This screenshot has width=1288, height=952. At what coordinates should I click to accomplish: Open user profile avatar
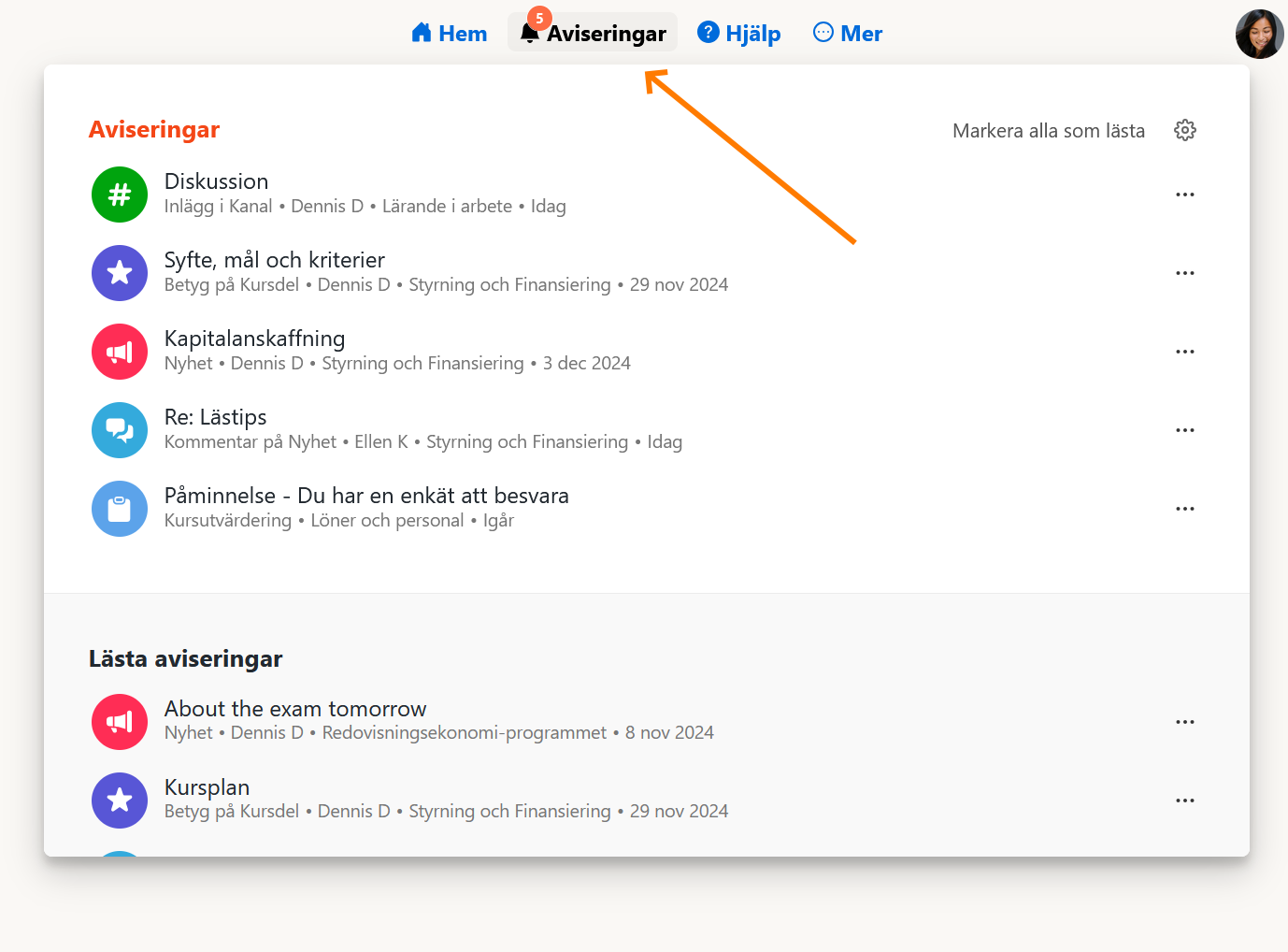point(1259,35)
